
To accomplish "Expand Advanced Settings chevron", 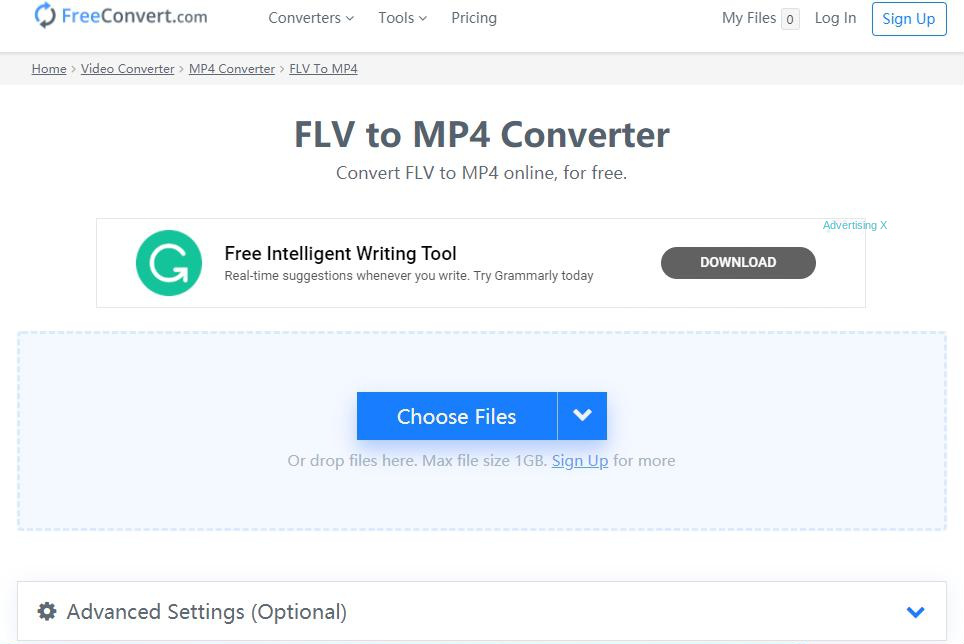I will point(915,612).
